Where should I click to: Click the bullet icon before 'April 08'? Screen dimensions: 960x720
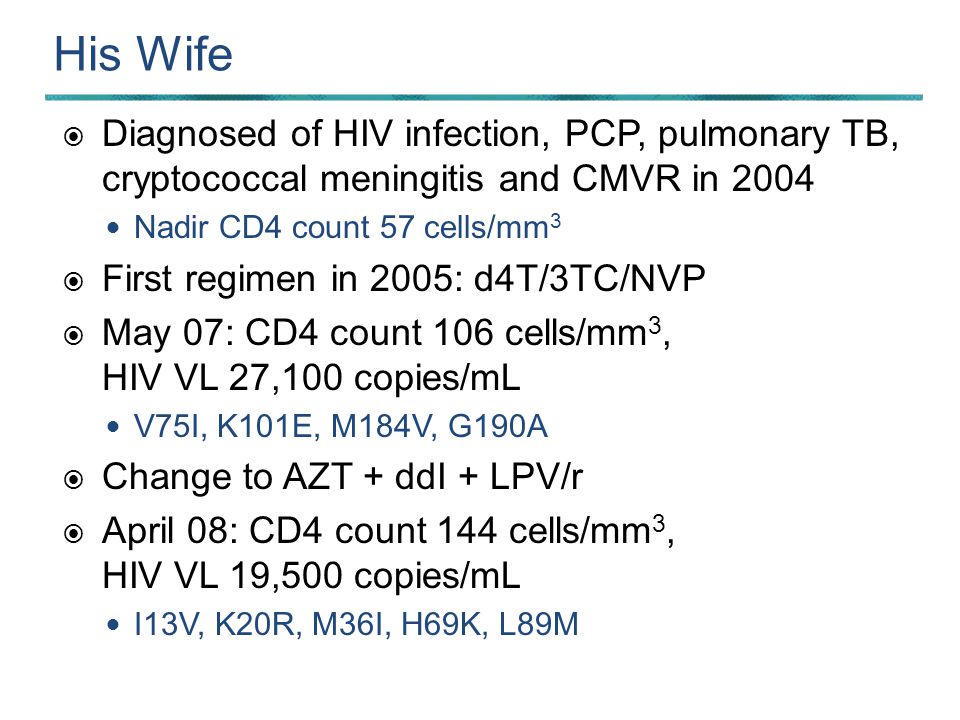click(73, 533)
